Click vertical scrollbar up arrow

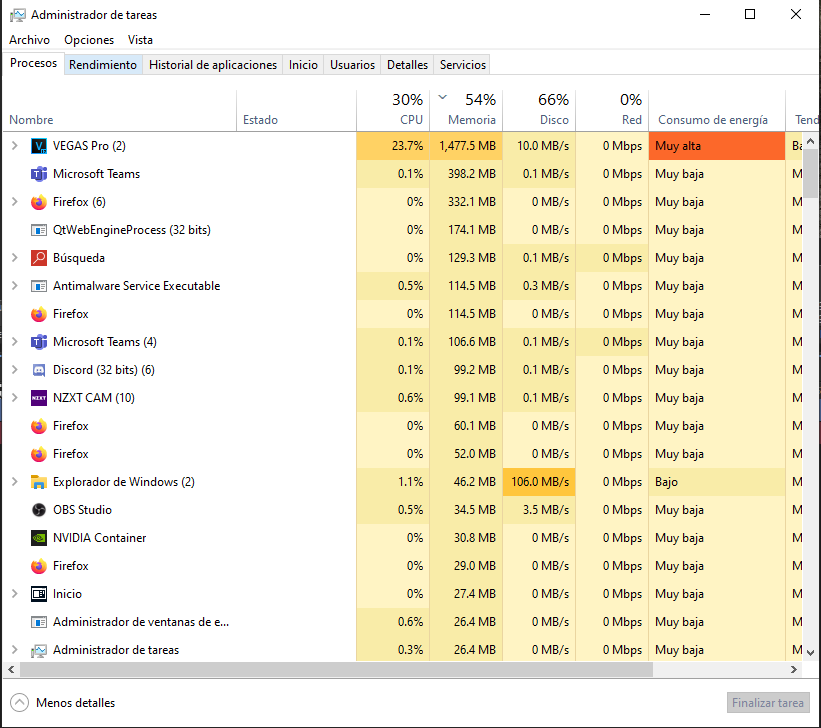pyautogui.click(x=811, y=141)
